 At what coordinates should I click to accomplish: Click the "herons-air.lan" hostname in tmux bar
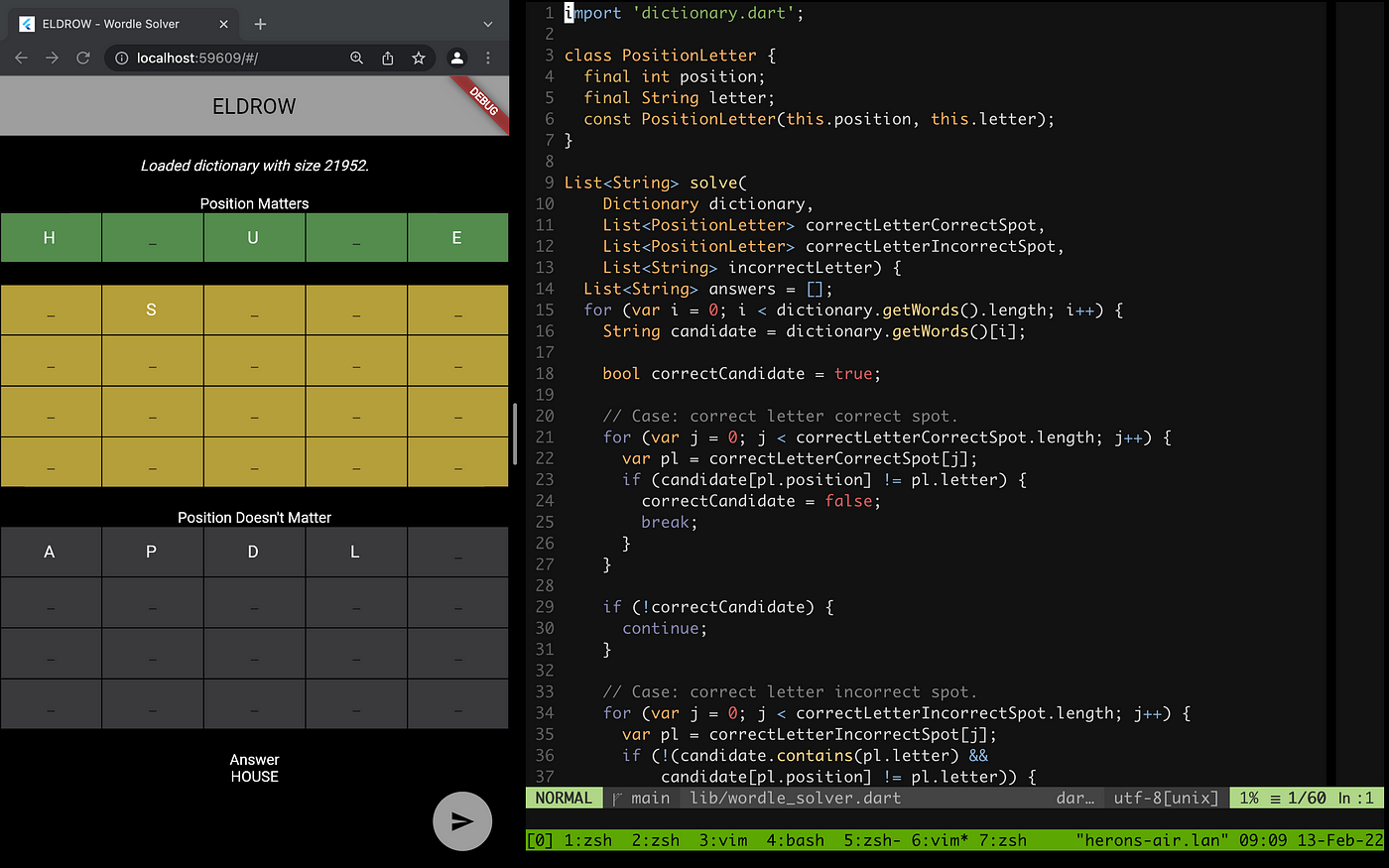click(1152, 840)
